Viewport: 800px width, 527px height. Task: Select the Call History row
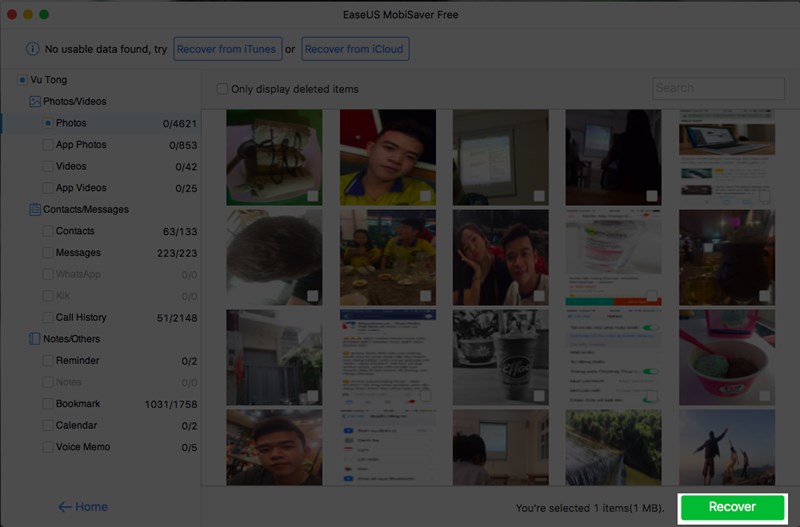point(101,317)
